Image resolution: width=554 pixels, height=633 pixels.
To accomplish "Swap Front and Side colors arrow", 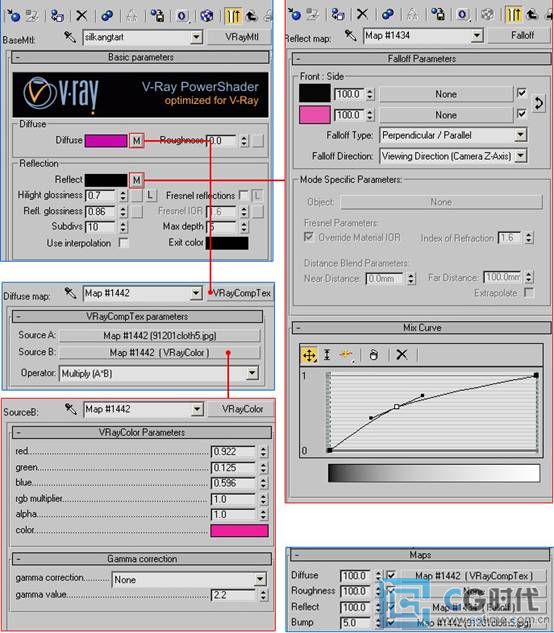I will 539,104.
